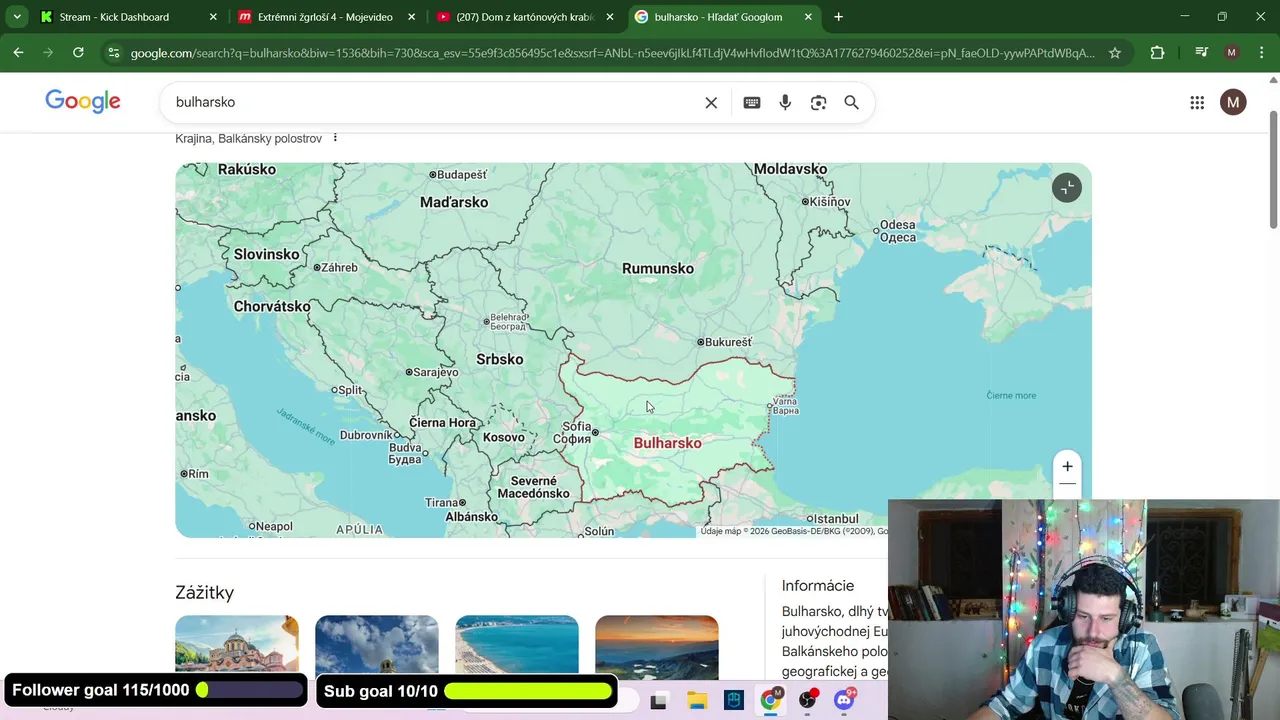Close the Stream - Kick Dashboard tab

click(x=213, y=17)
